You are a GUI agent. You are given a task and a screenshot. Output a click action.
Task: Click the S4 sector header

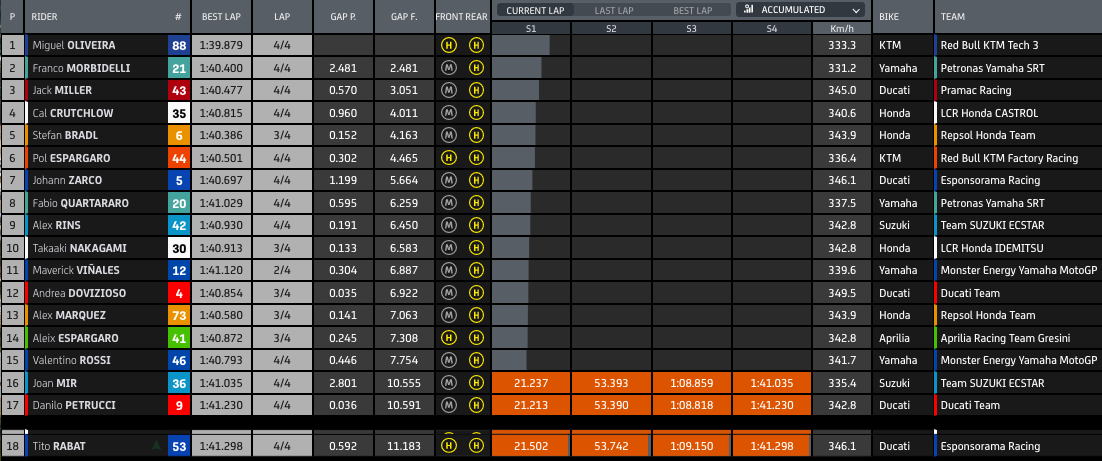[x=772, y=28]
